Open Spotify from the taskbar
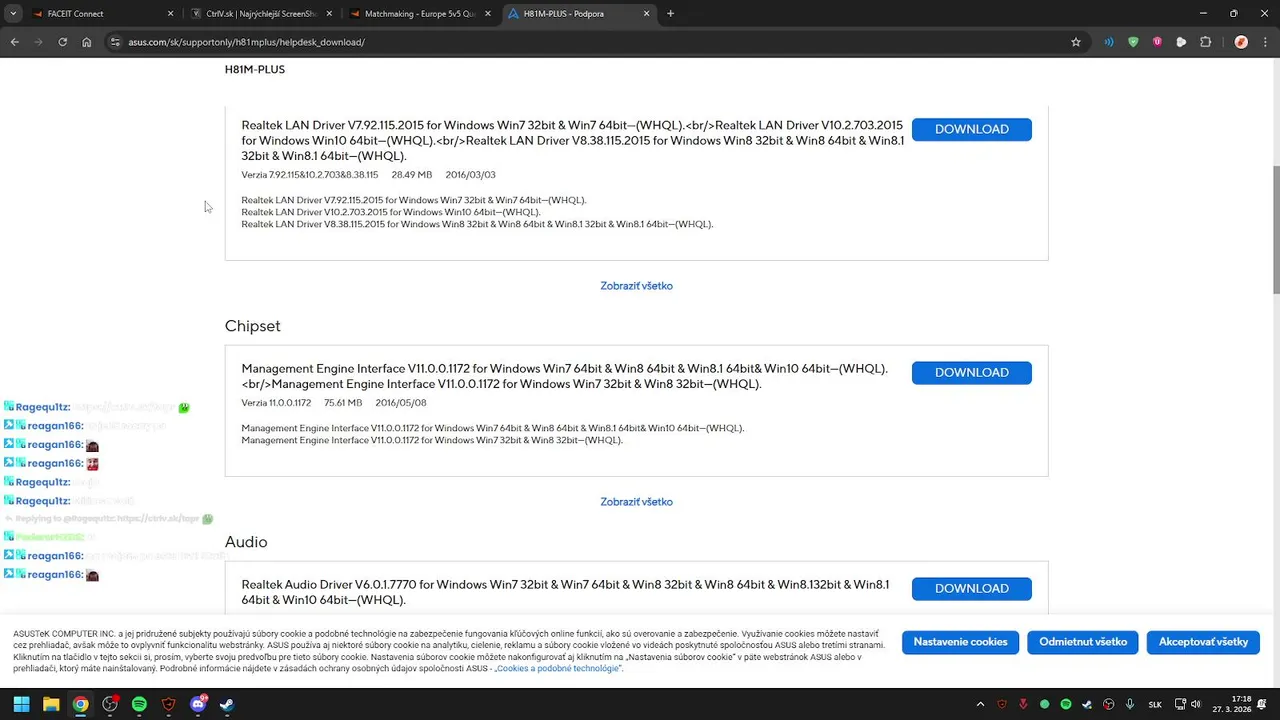The height and width of the screenshot is (720, 1280). pos(139,704)
